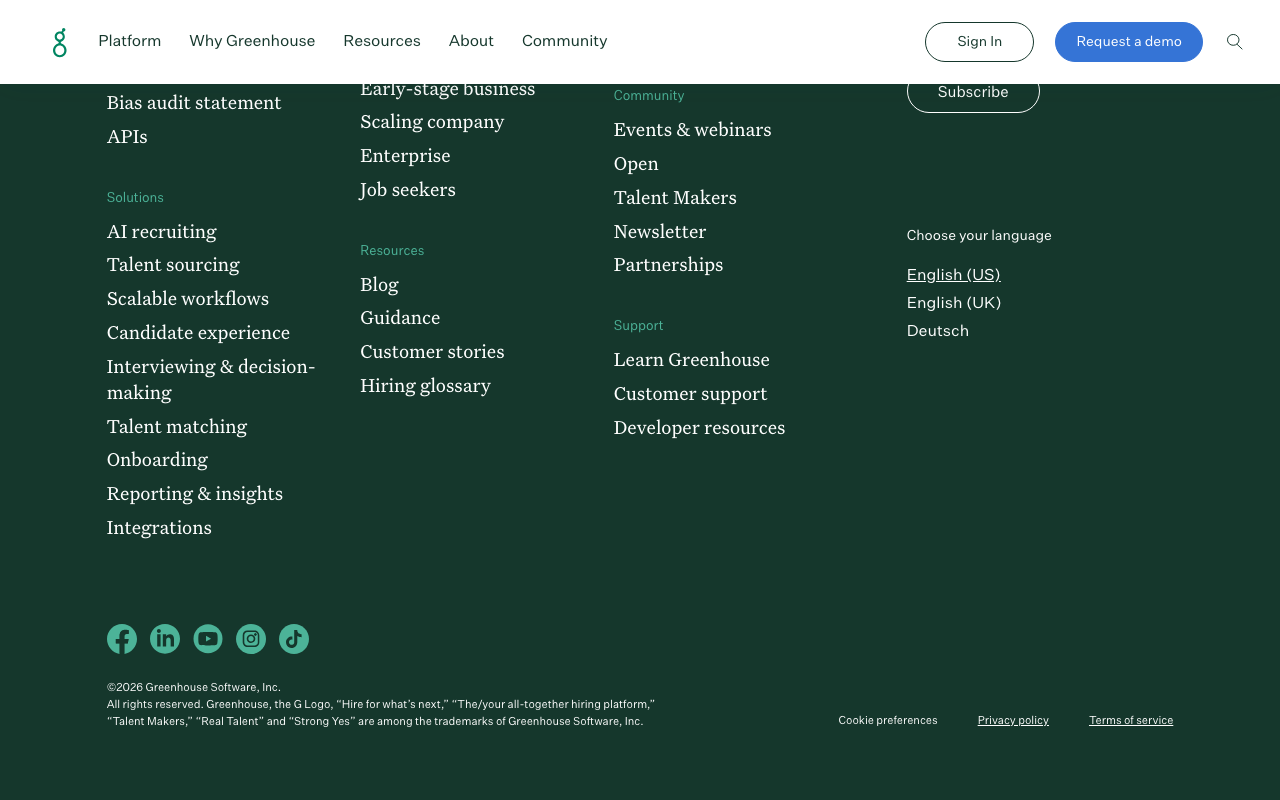Open the Platform menu
1280x800 pixels.
click(x=130, y=41)
